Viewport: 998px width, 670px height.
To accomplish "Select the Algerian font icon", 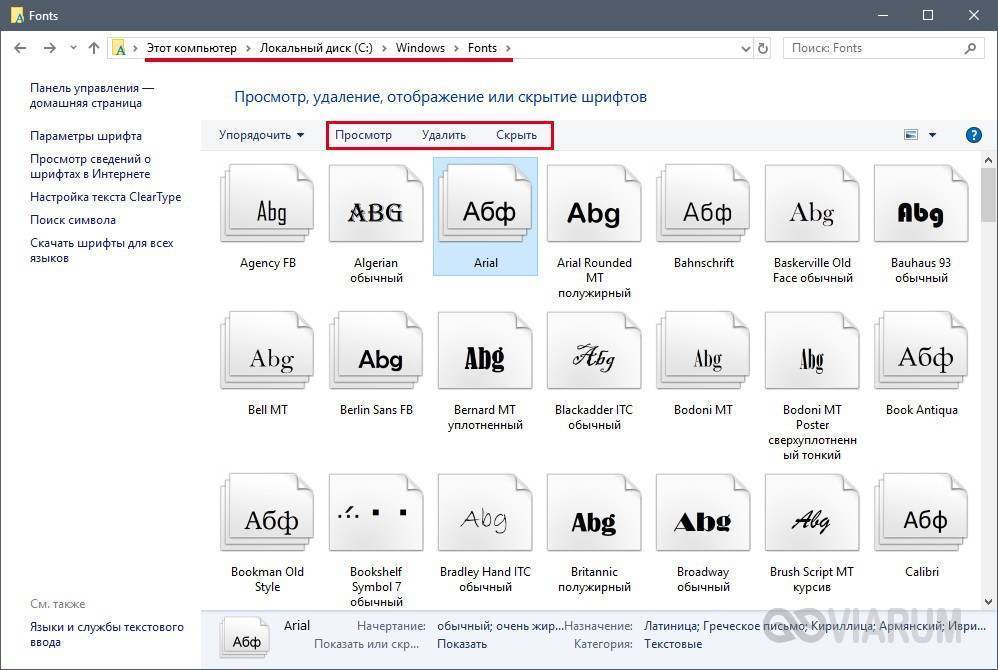I will point(376,211).
